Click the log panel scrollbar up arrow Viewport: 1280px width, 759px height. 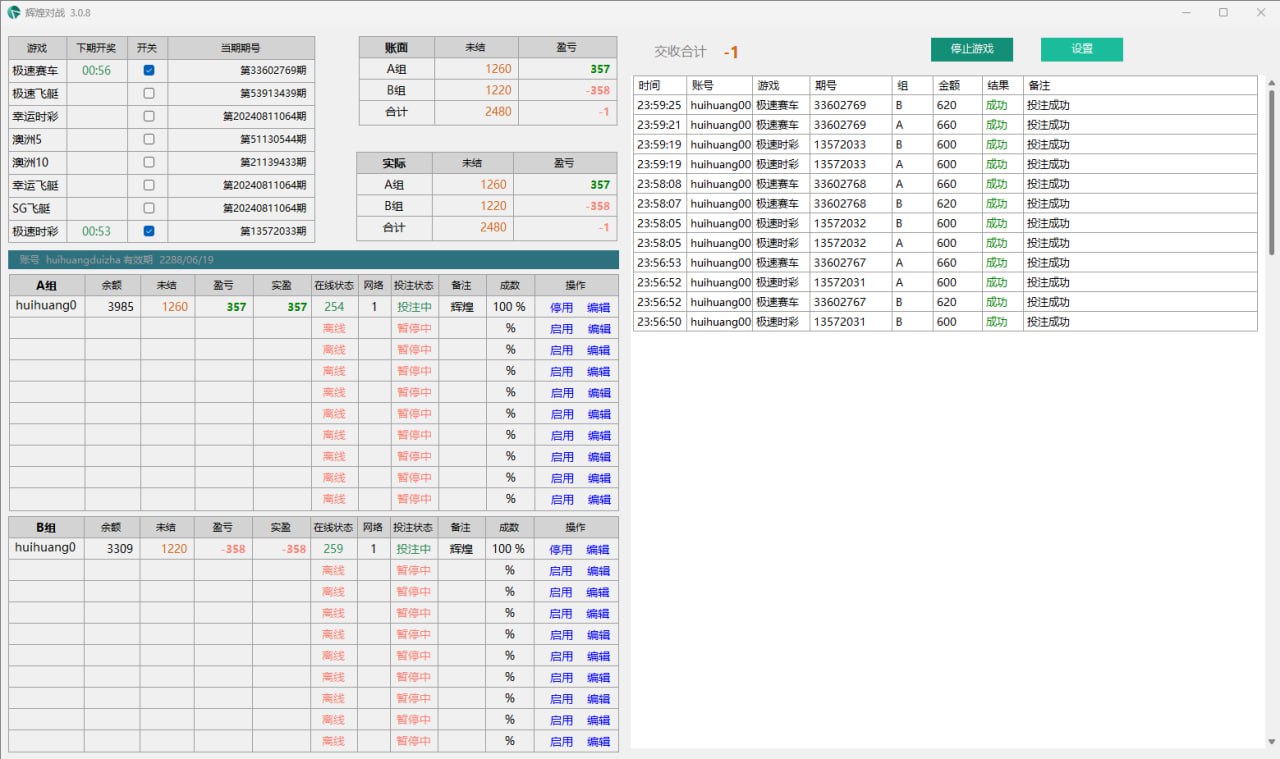click(x=1272, y=82)
